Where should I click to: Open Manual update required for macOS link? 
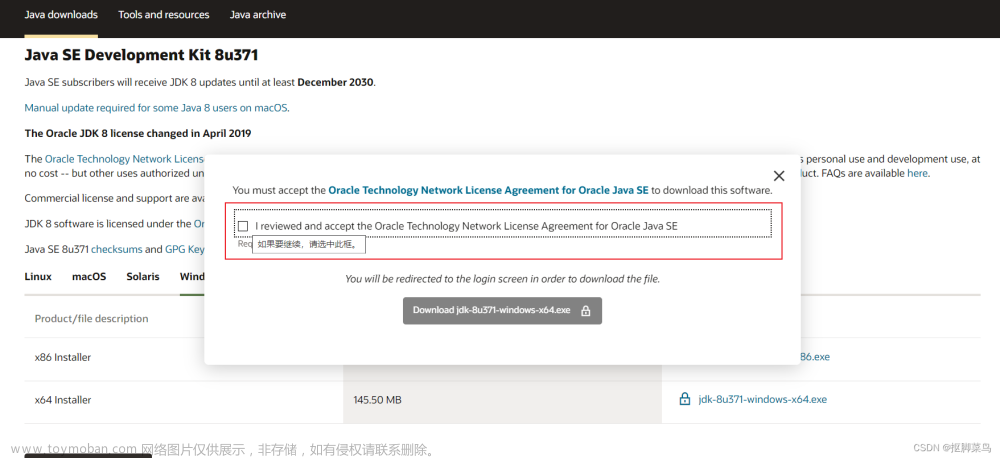[x=156, y=108]
